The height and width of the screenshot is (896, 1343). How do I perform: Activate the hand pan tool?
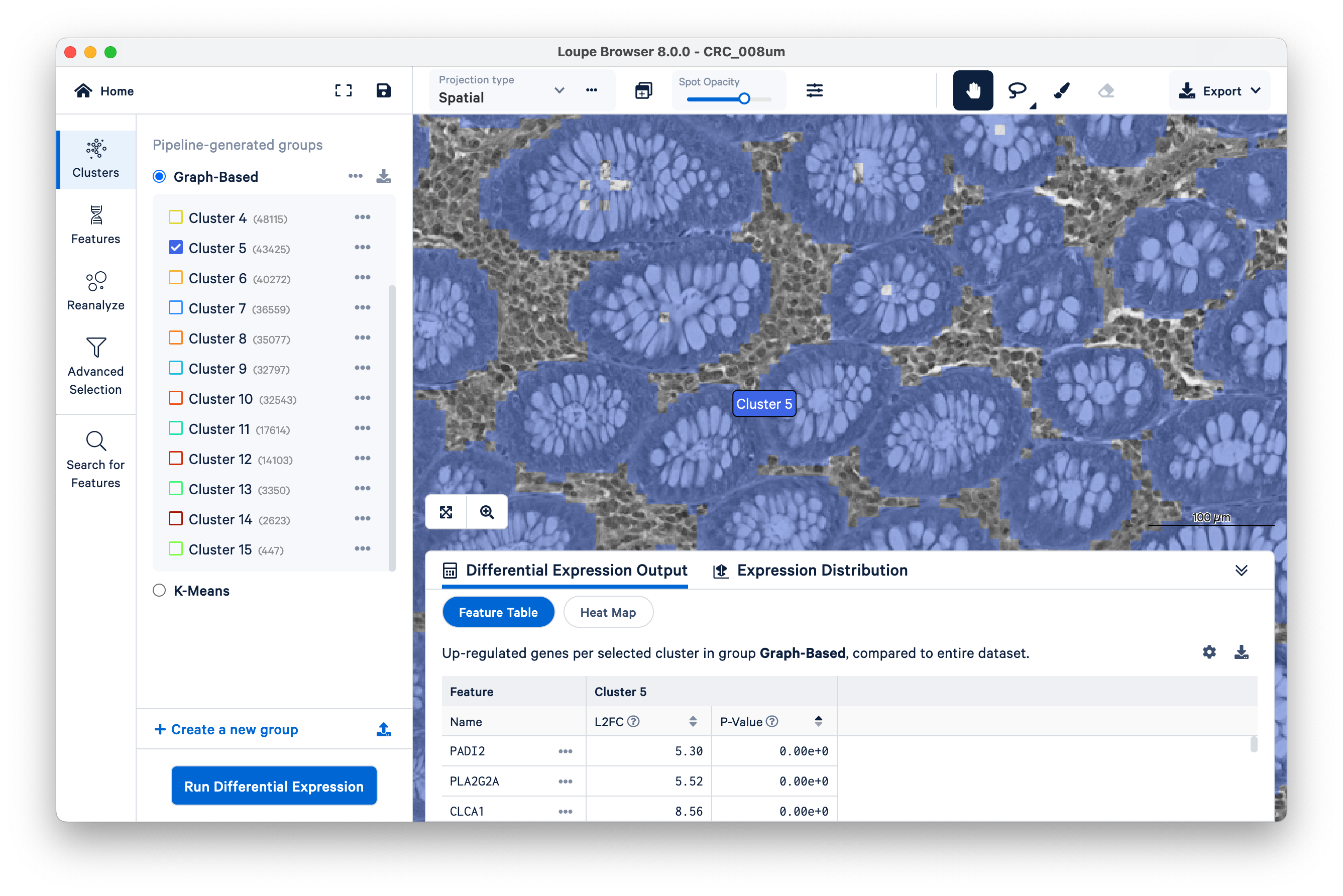click(973, 90)
